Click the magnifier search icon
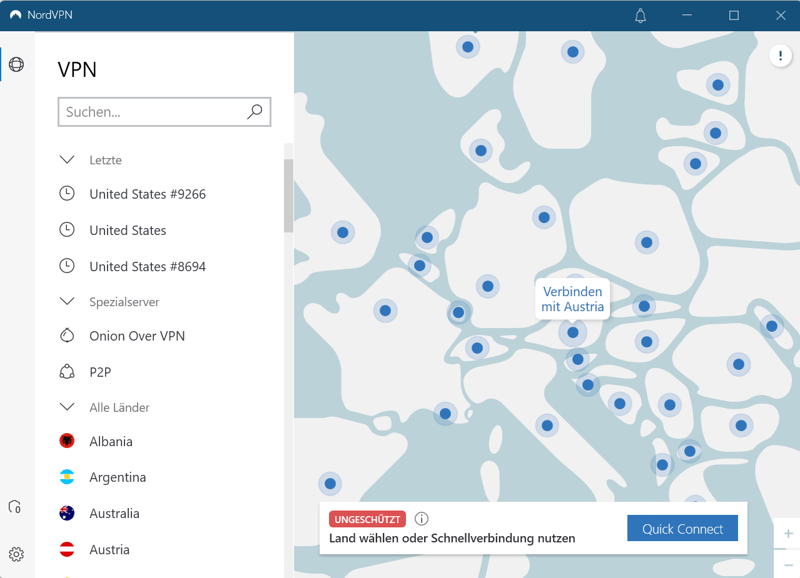Image resolution: width=800 pixels, height=578 pixels. (255, 112)
